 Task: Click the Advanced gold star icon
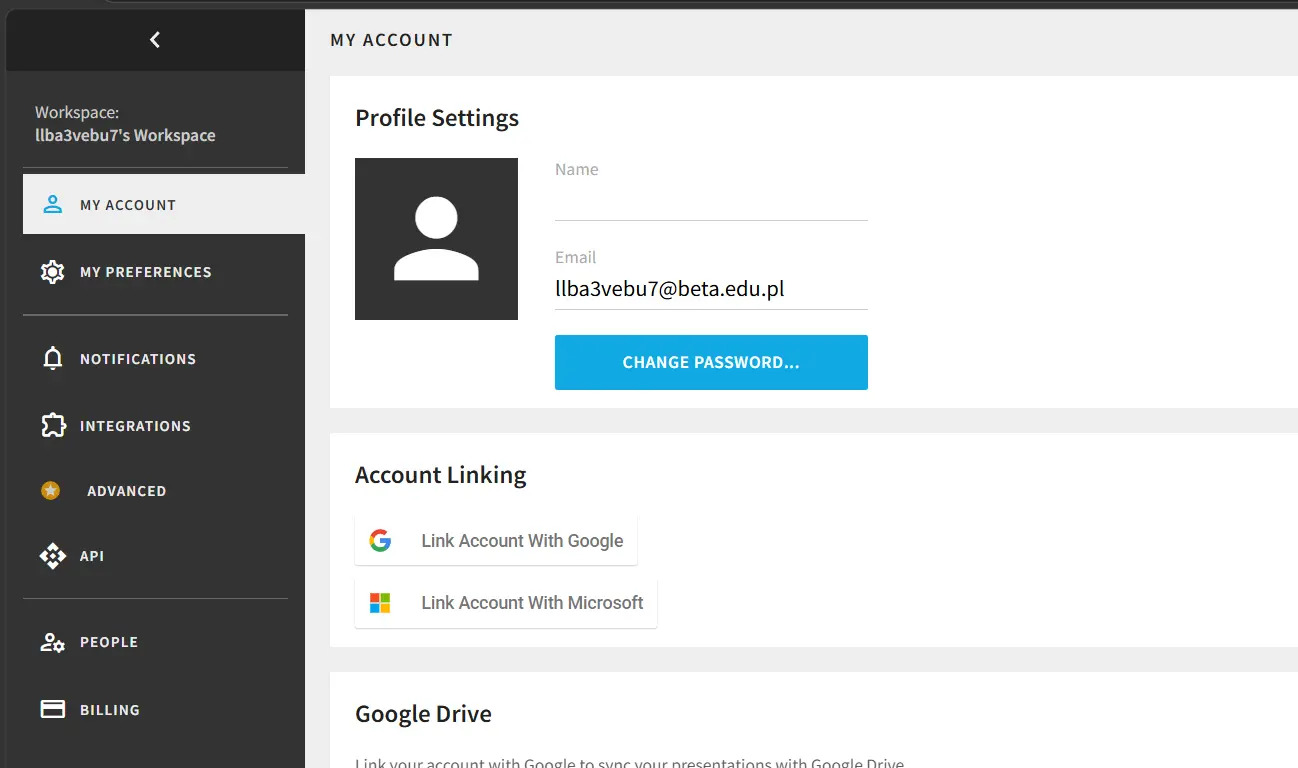pos(50,491)
